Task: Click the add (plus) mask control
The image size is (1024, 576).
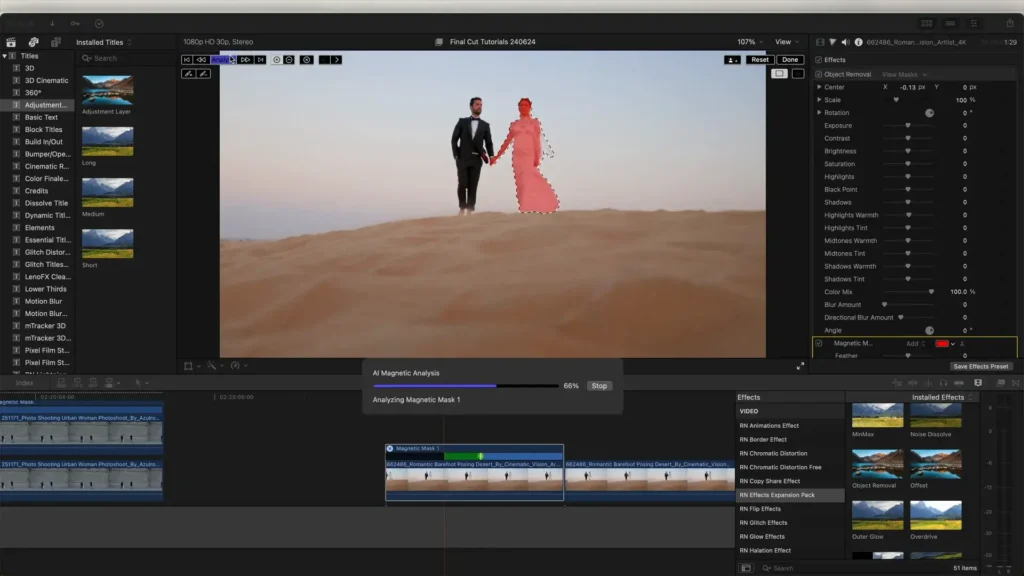Action: 277,59
